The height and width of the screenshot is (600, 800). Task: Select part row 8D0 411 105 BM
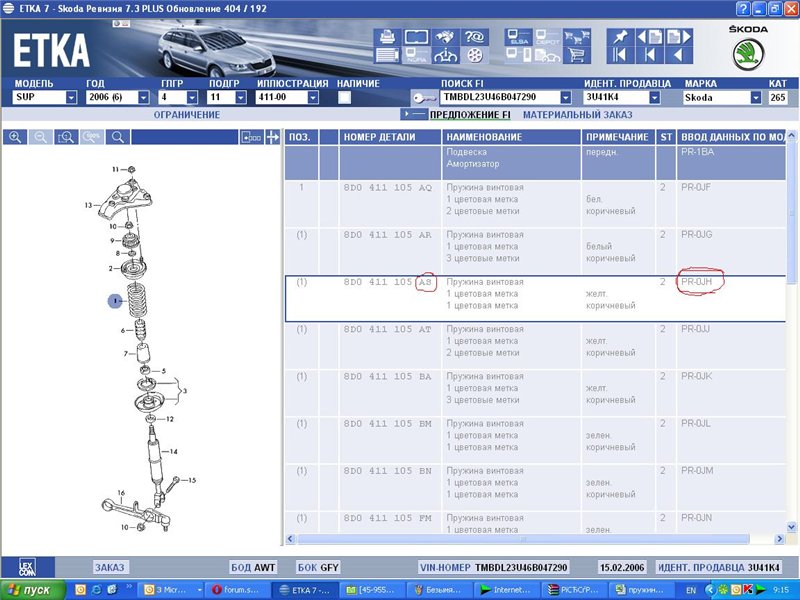click(535, 440)
